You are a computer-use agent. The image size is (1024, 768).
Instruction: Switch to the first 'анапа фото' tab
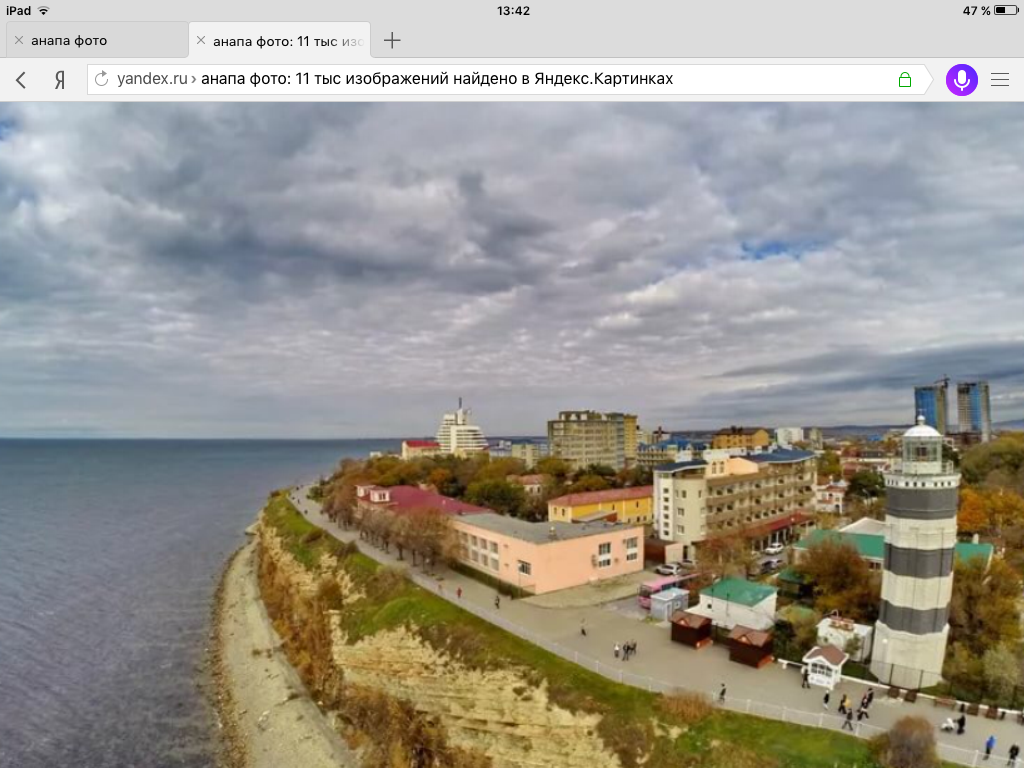click(x=97, y=40)
